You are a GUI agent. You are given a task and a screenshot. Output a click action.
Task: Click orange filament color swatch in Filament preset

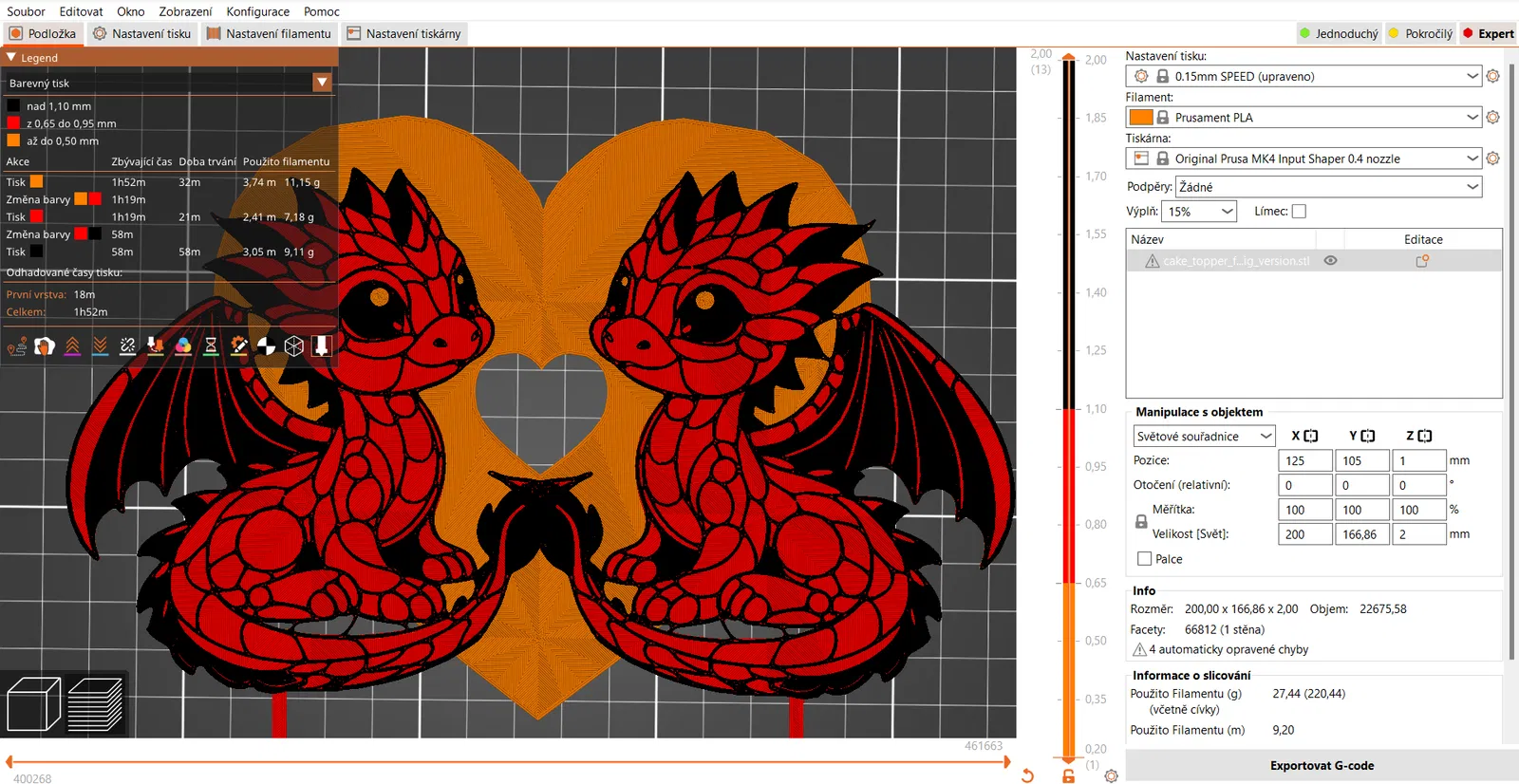point(1141,117)
